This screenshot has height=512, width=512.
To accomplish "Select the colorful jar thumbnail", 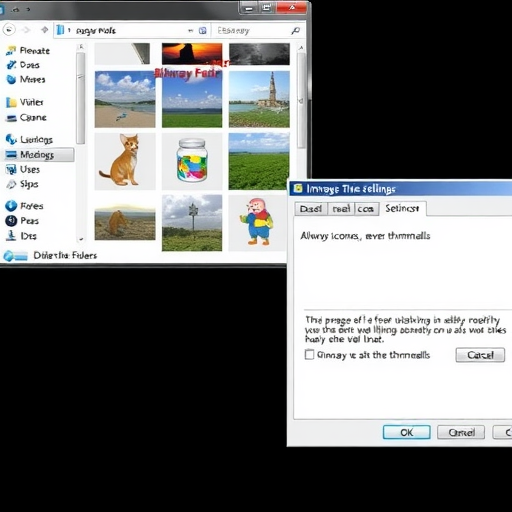I will [192, 161].
